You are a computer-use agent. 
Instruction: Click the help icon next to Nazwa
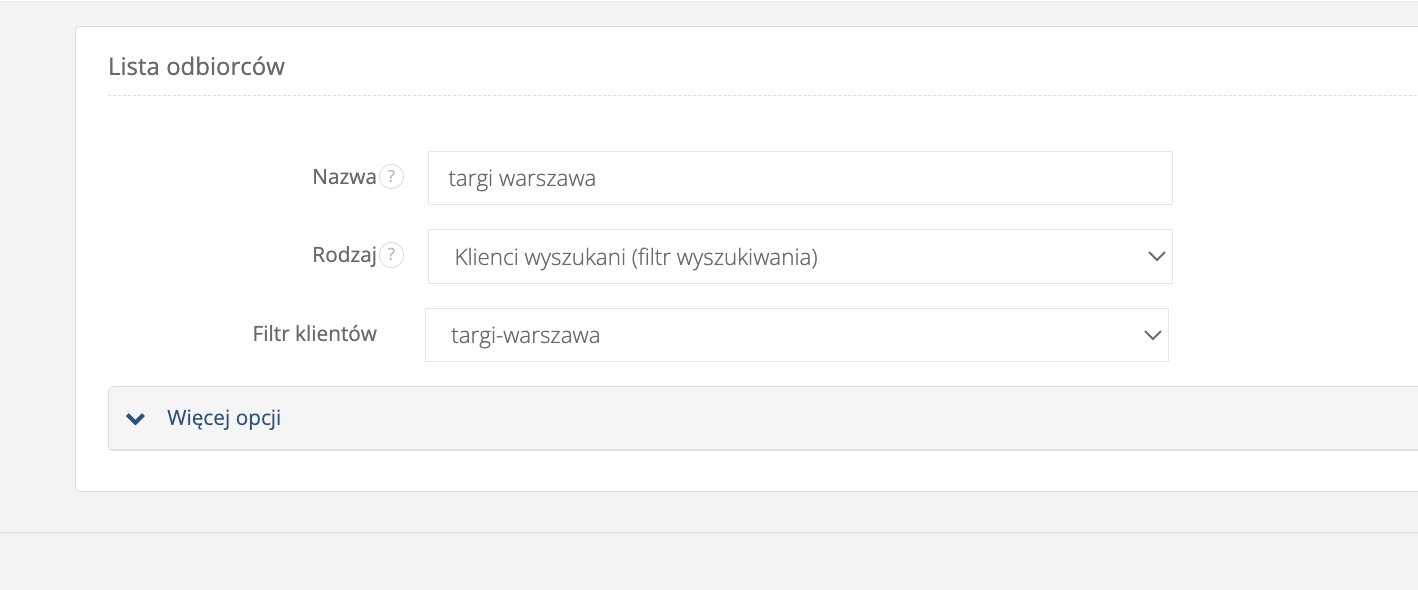tap(392, 177)
